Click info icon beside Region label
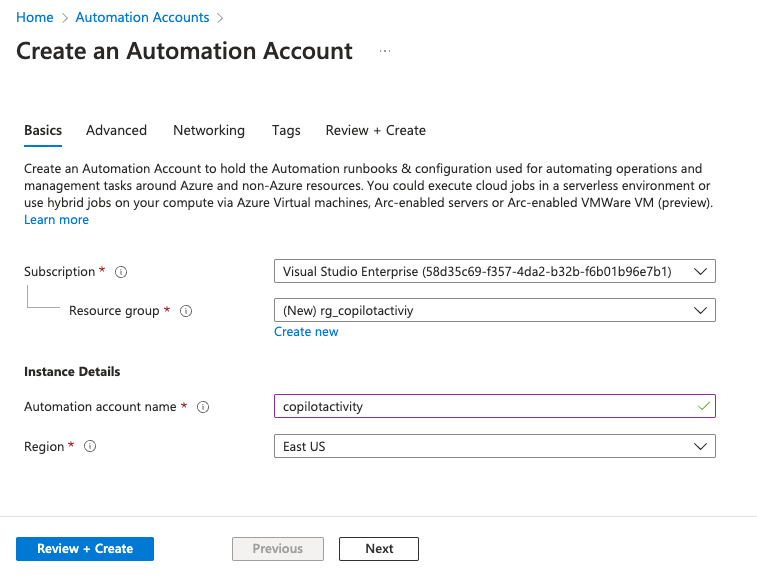This screenshot has height=577, width=757. [x=90, y=447]
